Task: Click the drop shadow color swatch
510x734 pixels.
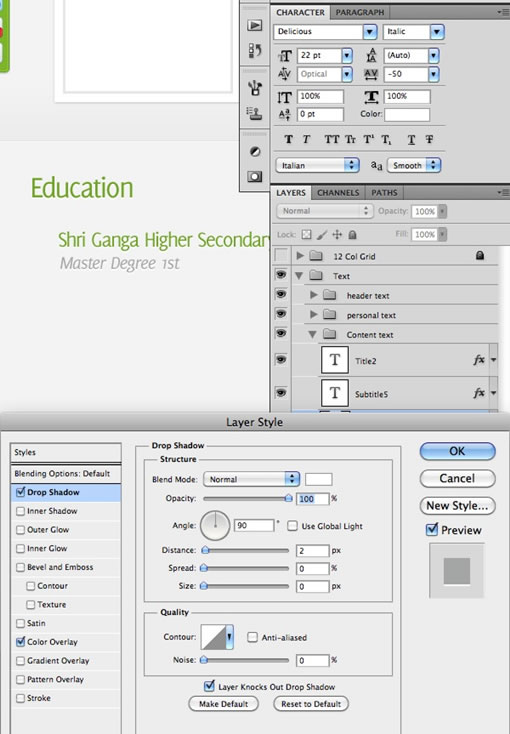Action: pyautogui.click(x=318, y=479)
